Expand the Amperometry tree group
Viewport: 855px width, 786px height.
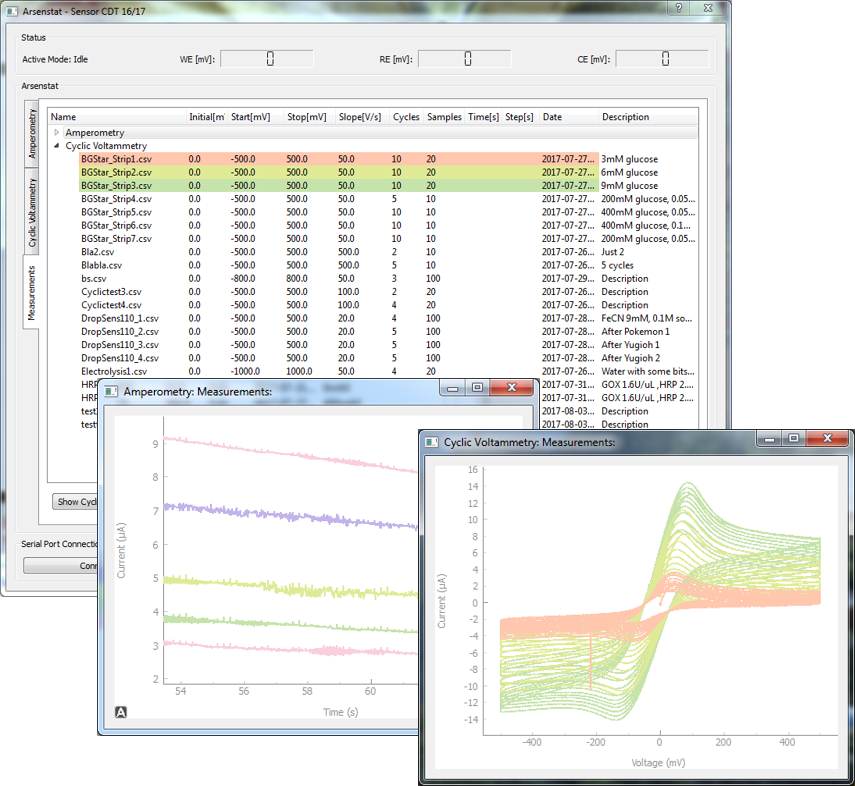pyautogui.click(x=56, y=133)
